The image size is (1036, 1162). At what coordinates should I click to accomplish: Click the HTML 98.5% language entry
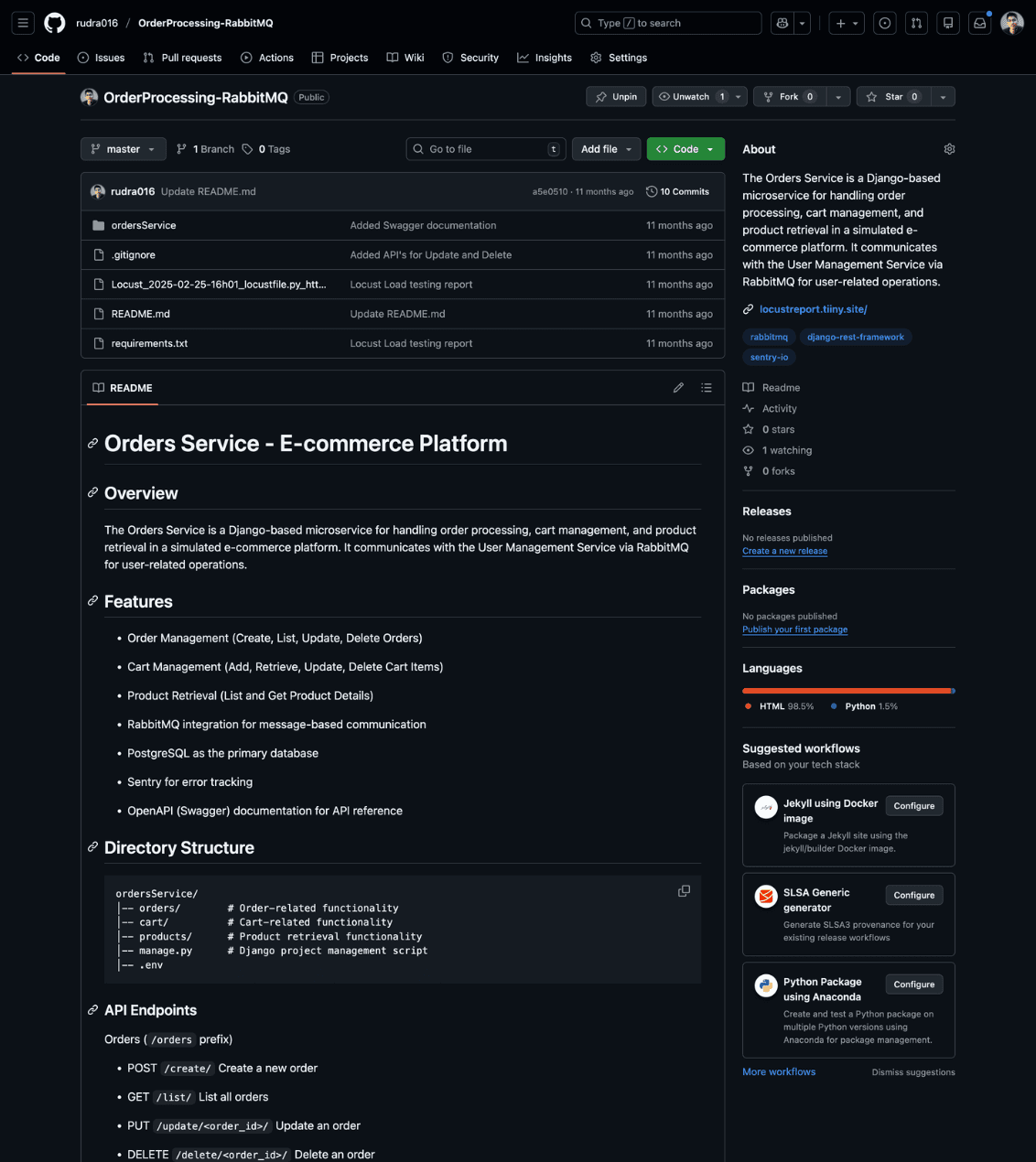pyautogui.click(x=779, y=706)
